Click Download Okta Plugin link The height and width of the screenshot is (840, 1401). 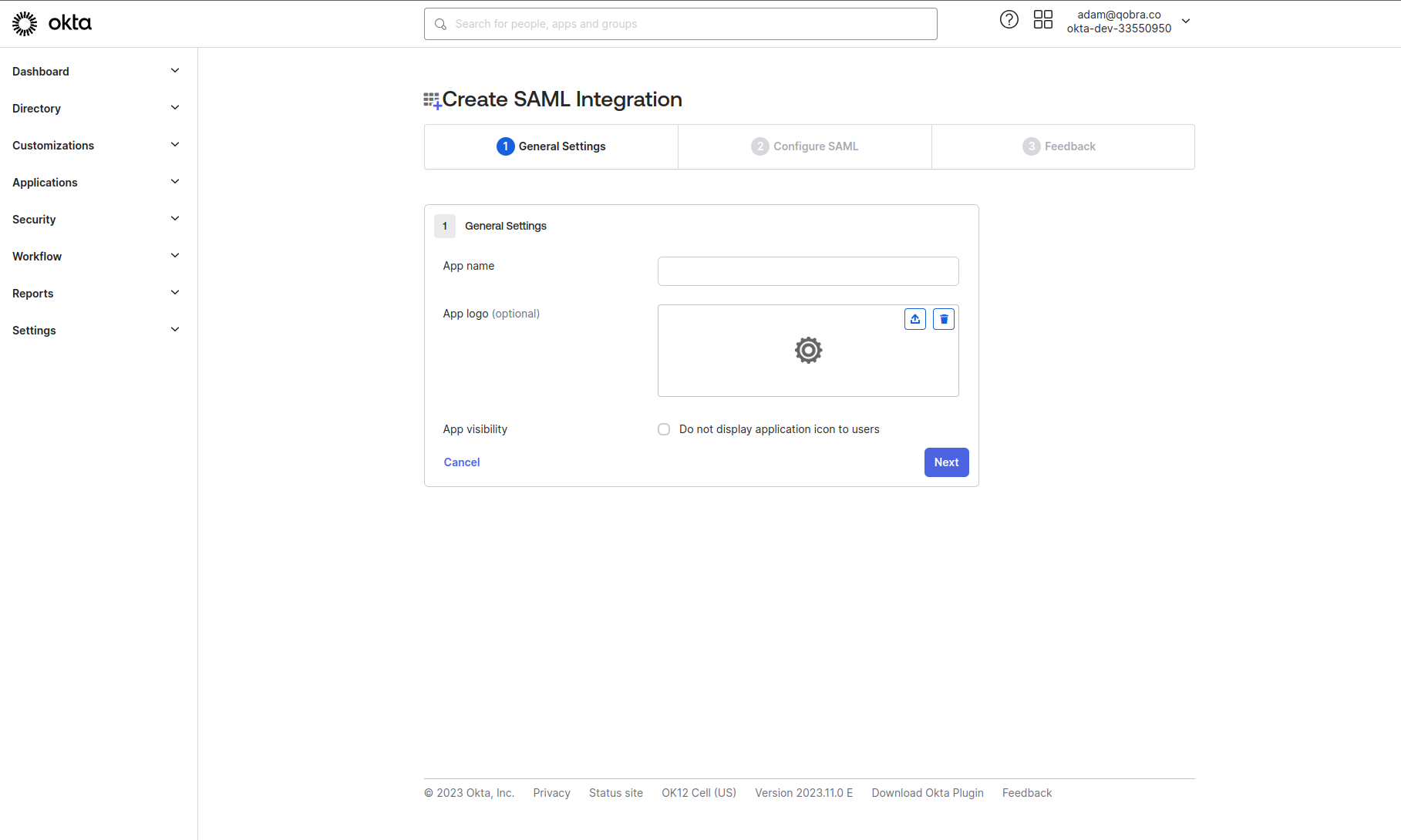(x=928, y=793)
